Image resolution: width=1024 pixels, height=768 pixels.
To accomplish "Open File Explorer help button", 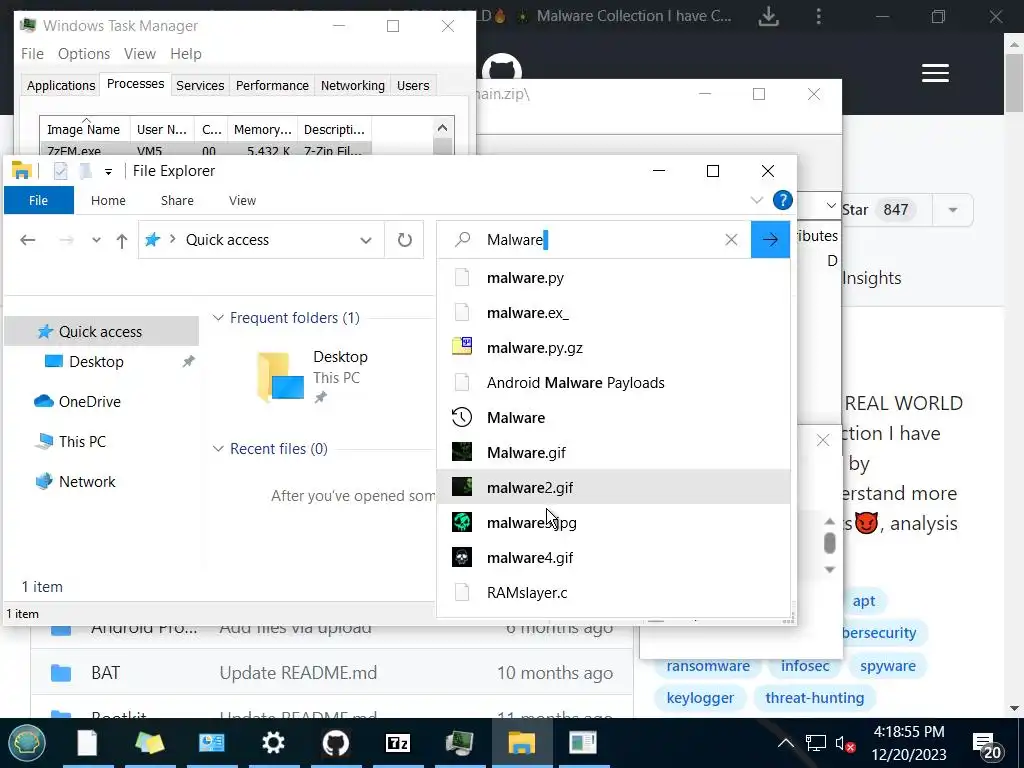I will pyautogui.click(x=782, y=200).
